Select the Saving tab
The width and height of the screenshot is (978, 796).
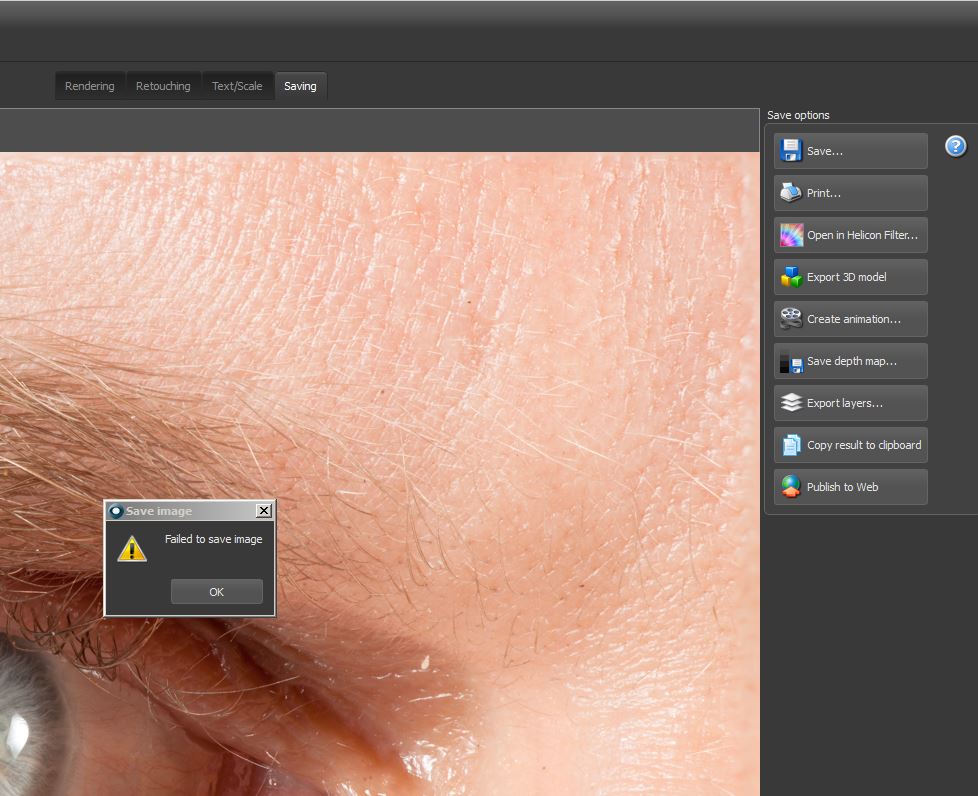click(x=300, y=86)
